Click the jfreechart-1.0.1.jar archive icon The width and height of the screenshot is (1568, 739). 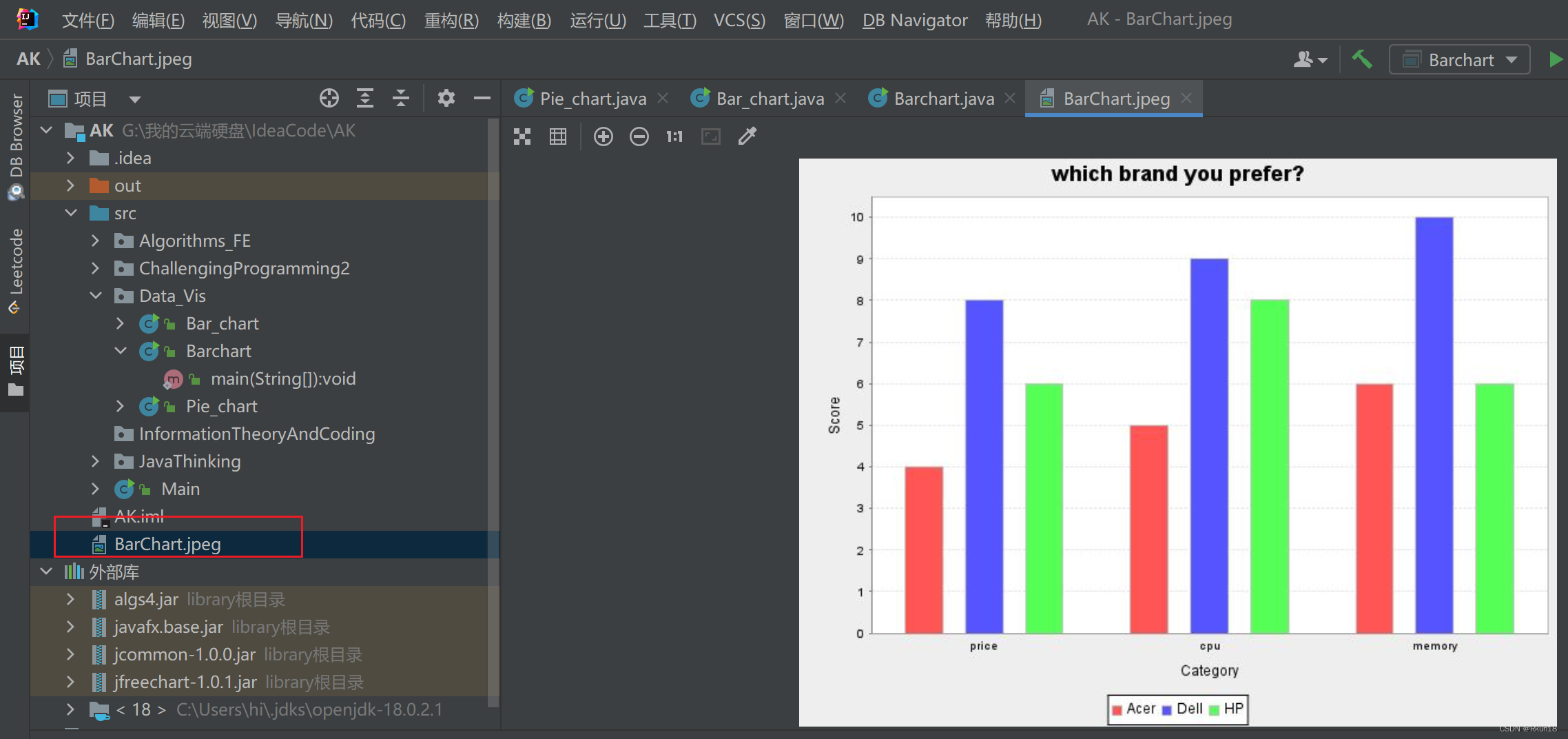(x=99, y=682)
